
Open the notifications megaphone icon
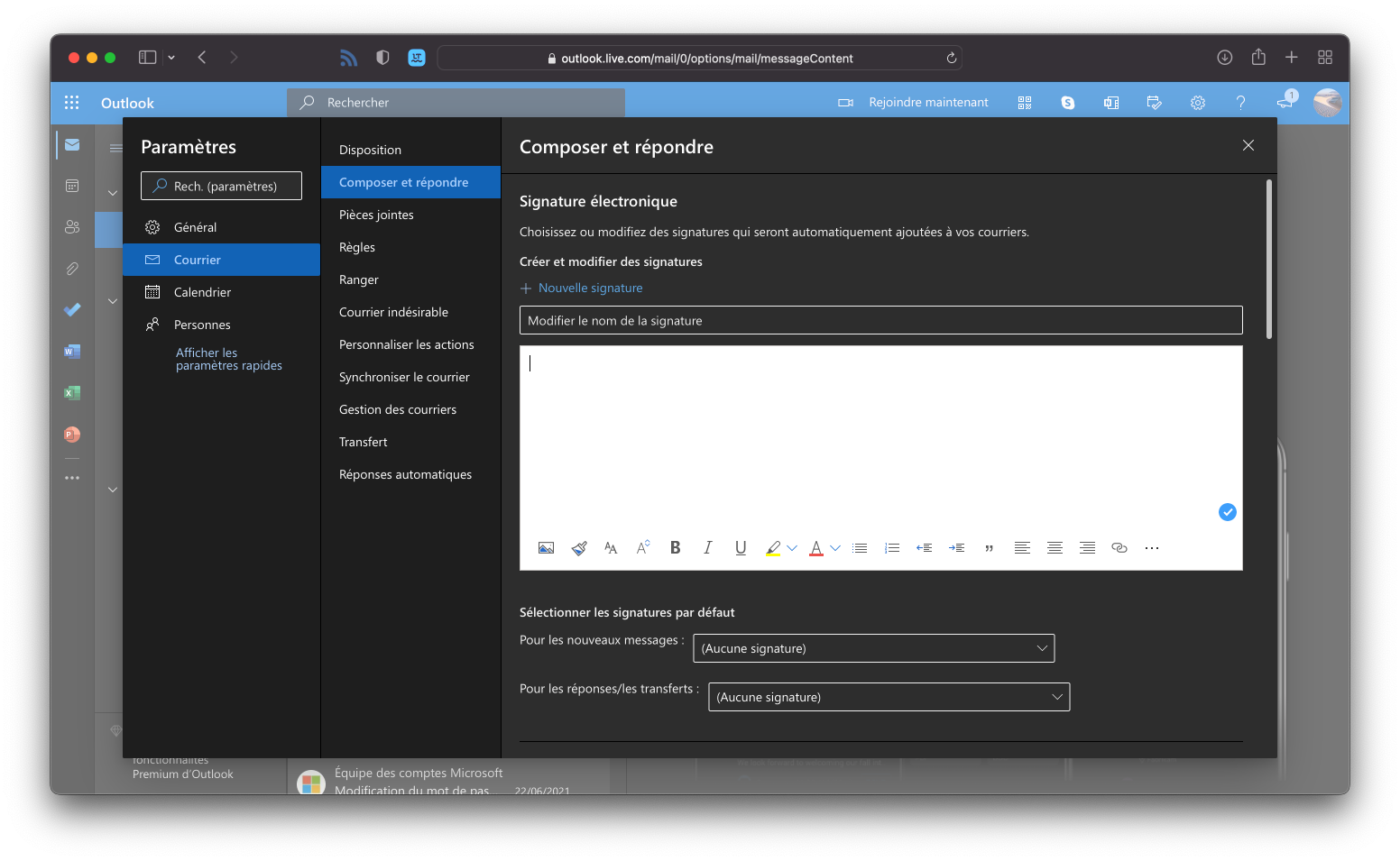(x=1285, y=102)
